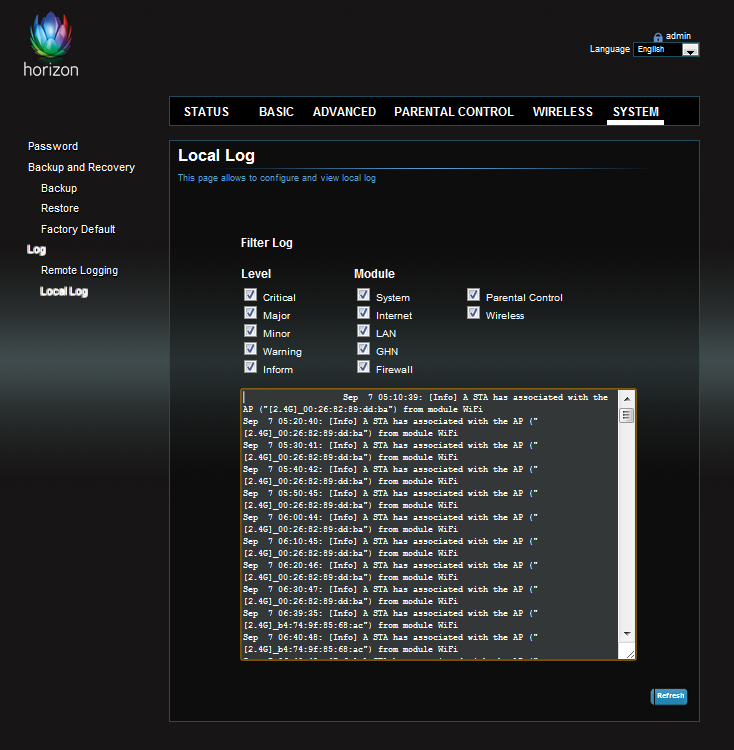Select the WIRELESS tab

pos(563,112)
